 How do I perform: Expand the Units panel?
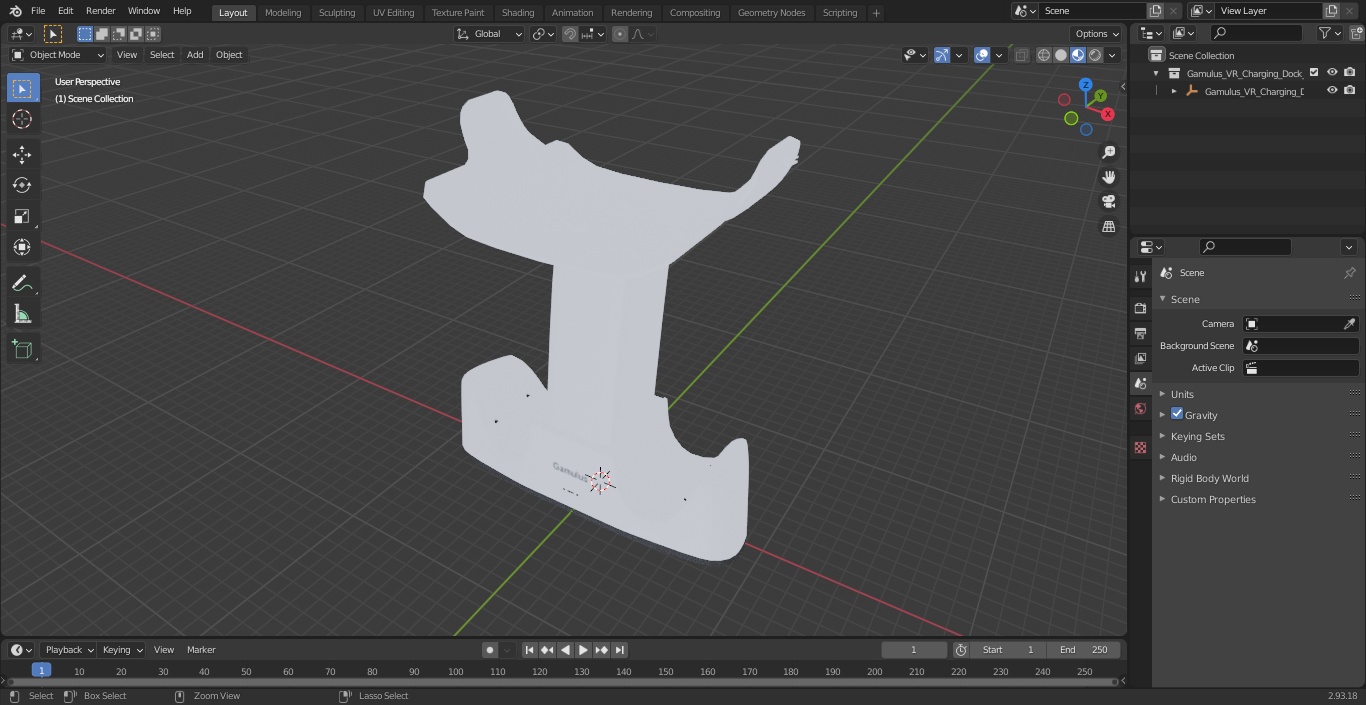(1182, 394)
